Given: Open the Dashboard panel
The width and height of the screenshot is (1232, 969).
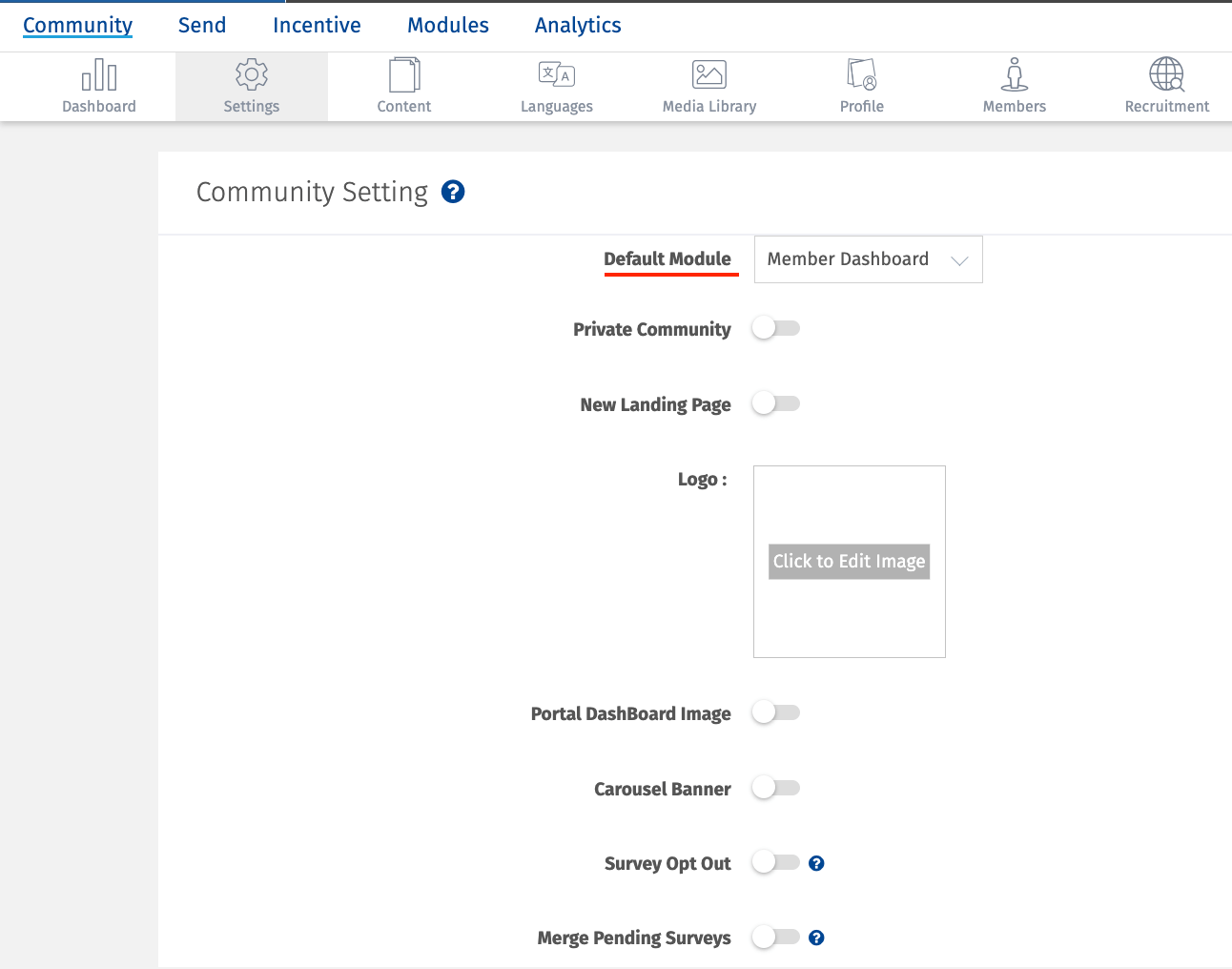Looking at the screenshot, I should [x=99, y=84].
